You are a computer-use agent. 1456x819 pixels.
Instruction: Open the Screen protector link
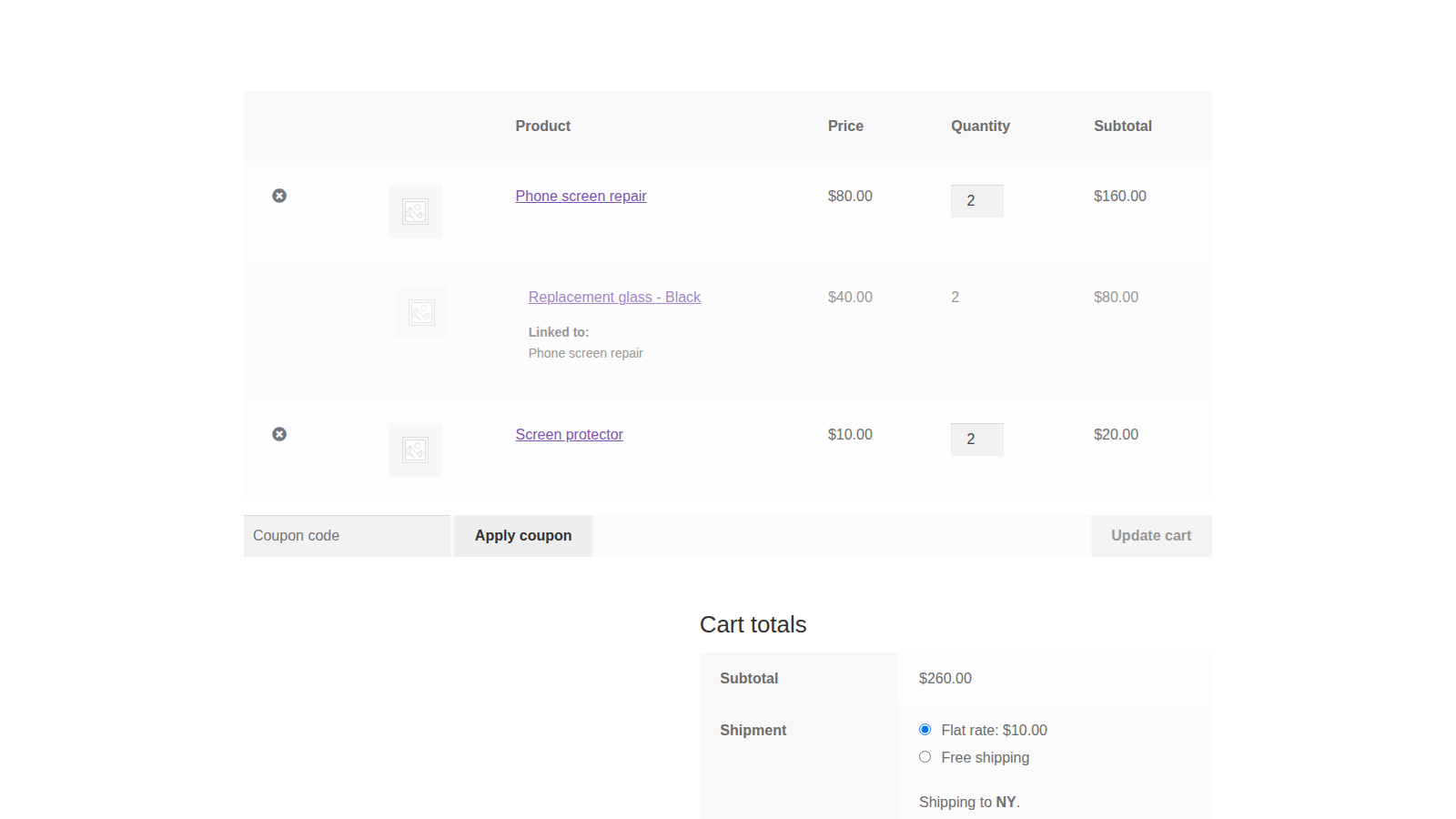[569, 434]
